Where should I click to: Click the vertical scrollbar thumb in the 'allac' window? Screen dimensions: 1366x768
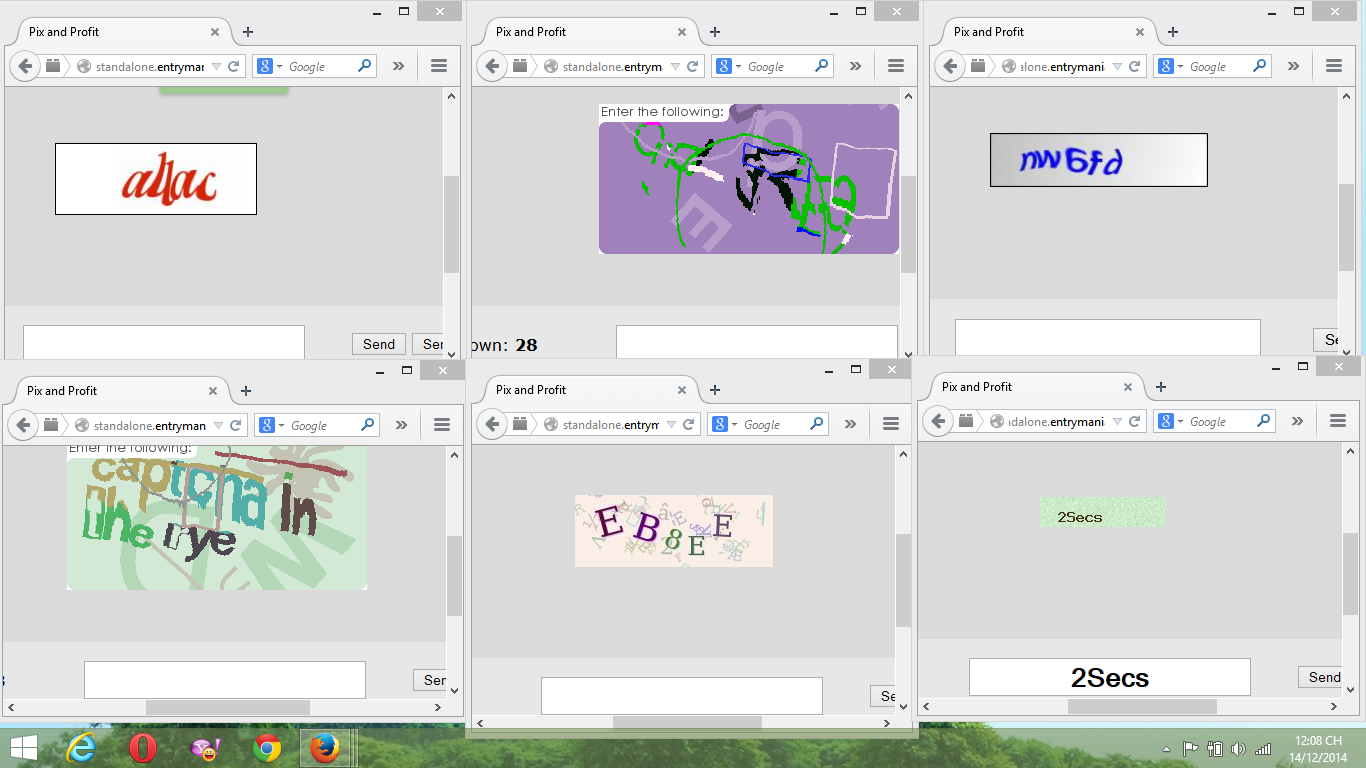click(451, 224)
